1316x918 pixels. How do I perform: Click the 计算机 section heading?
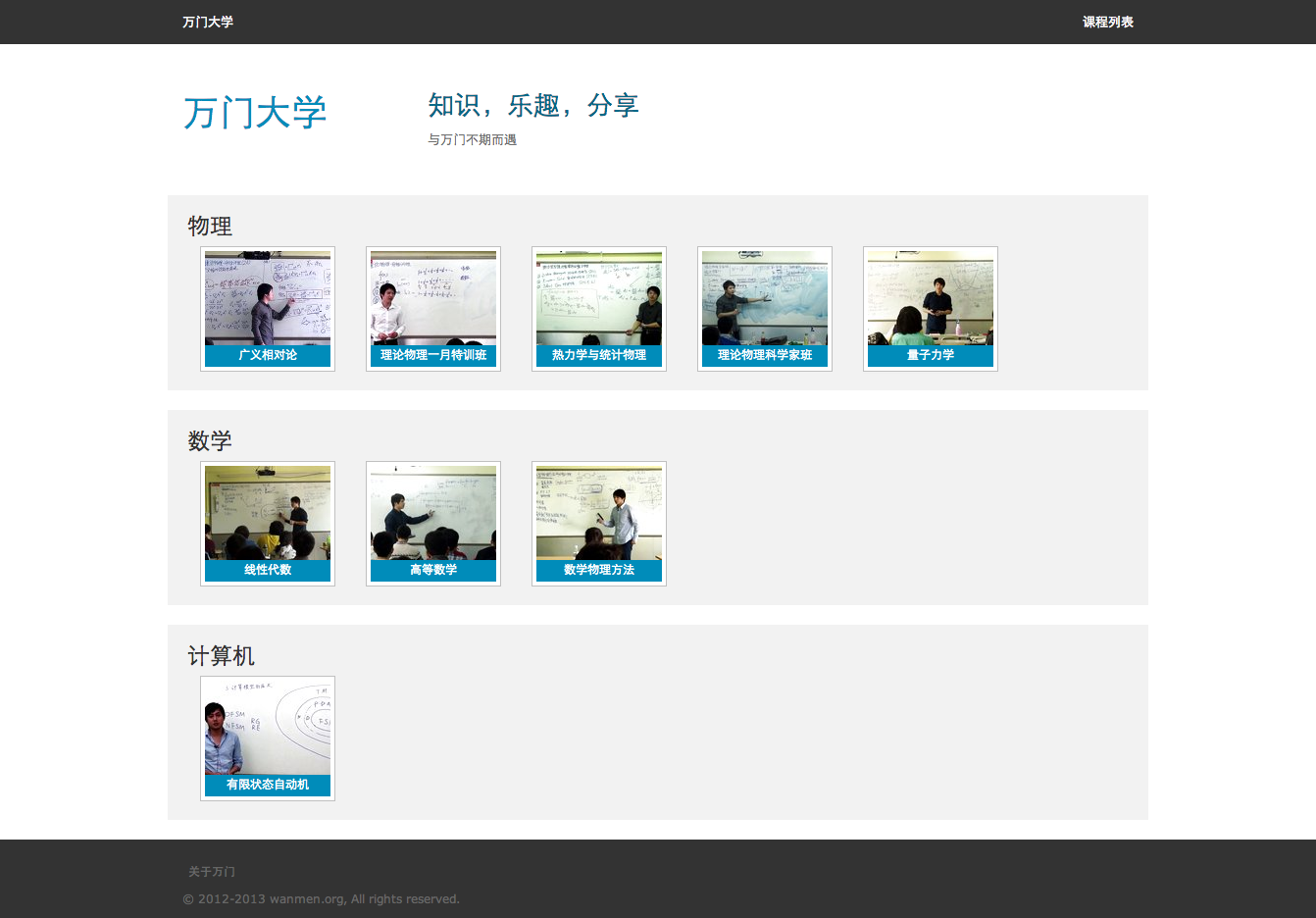(x=221, y=656)
